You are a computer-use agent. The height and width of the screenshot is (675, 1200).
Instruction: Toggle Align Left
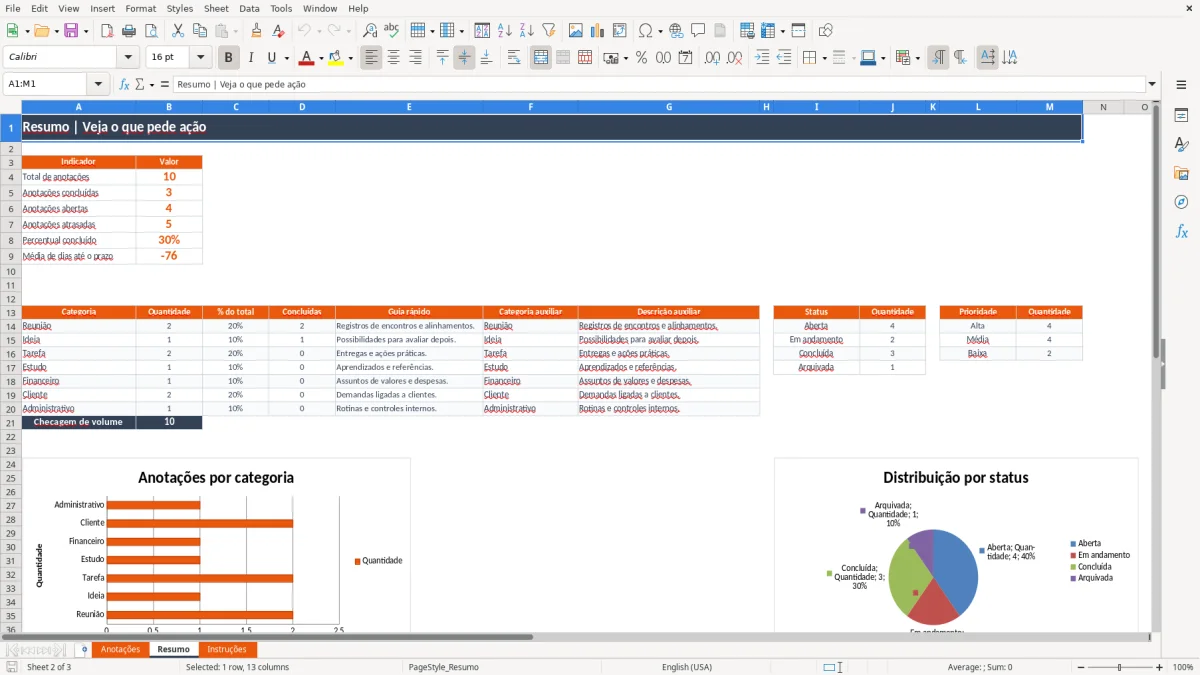coord(371,58)
